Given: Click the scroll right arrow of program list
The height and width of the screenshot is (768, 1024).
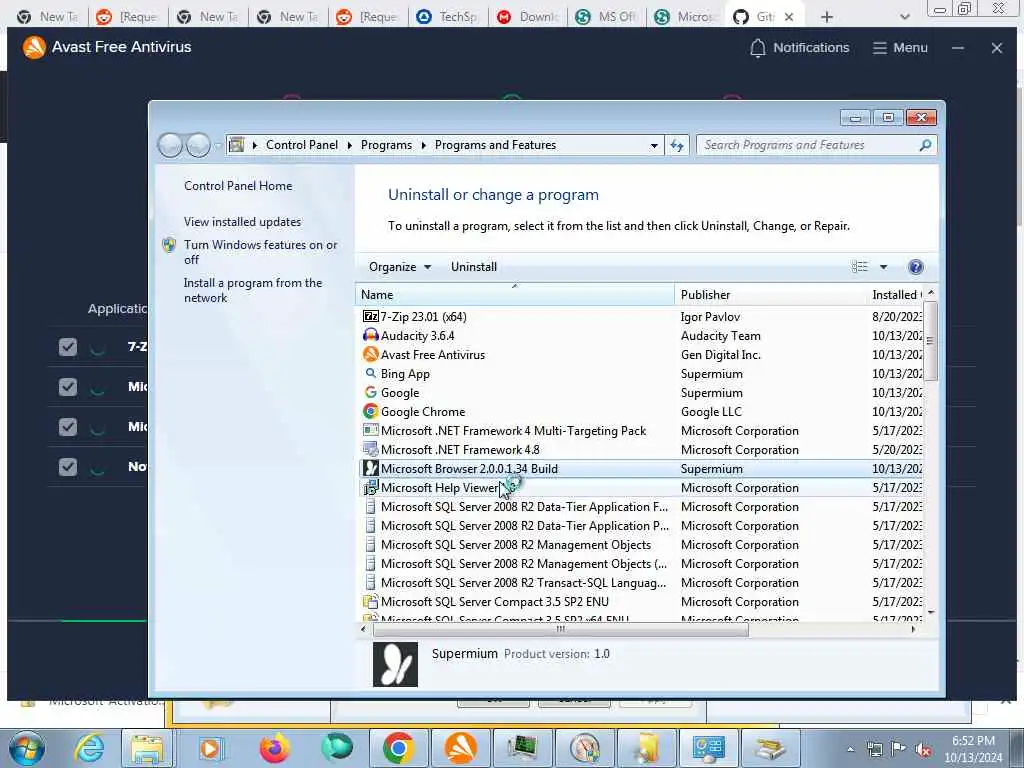Looking at the screenshot, I should click(913, 630).
